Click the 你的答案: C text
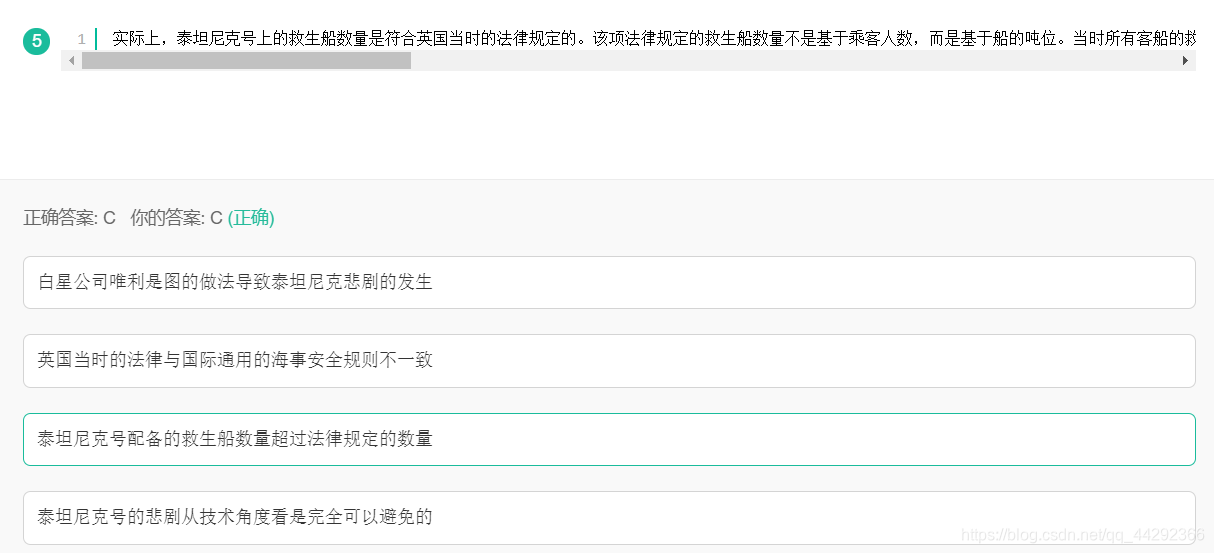This screenshot has height=553, width=1214. click(176, 218)
